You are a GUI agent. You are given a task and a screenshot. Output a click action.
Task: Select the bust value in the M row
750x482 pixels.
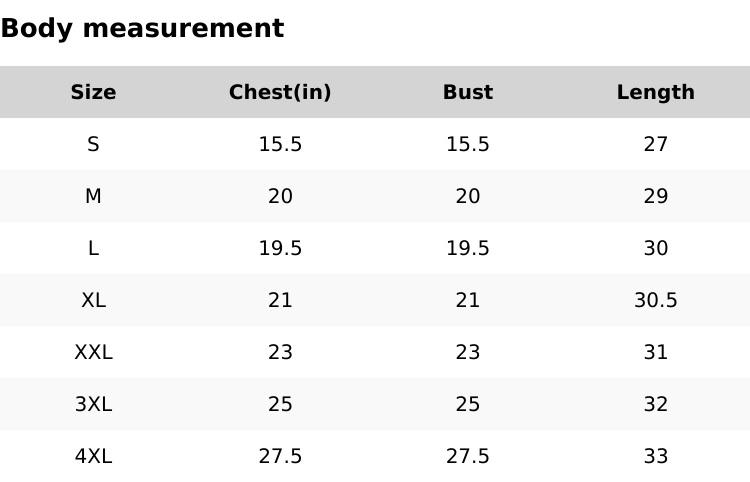click(x=468, y=196)
